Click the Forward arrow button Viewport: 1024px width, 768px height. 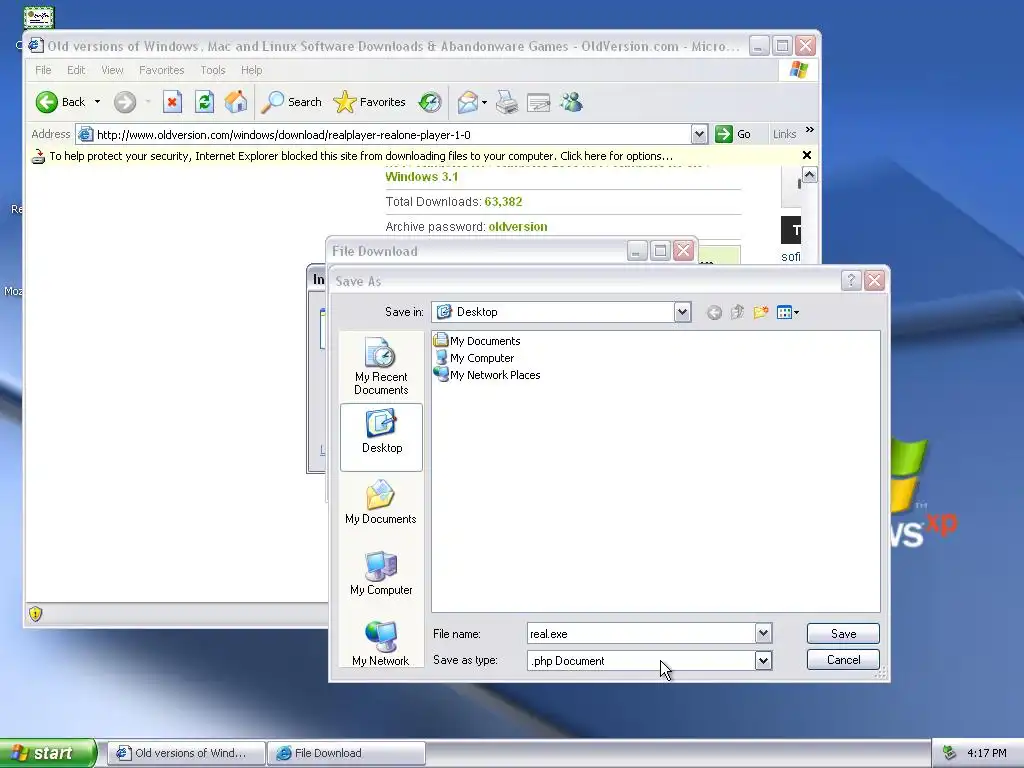pyautogui.click(x=125, y=102)
